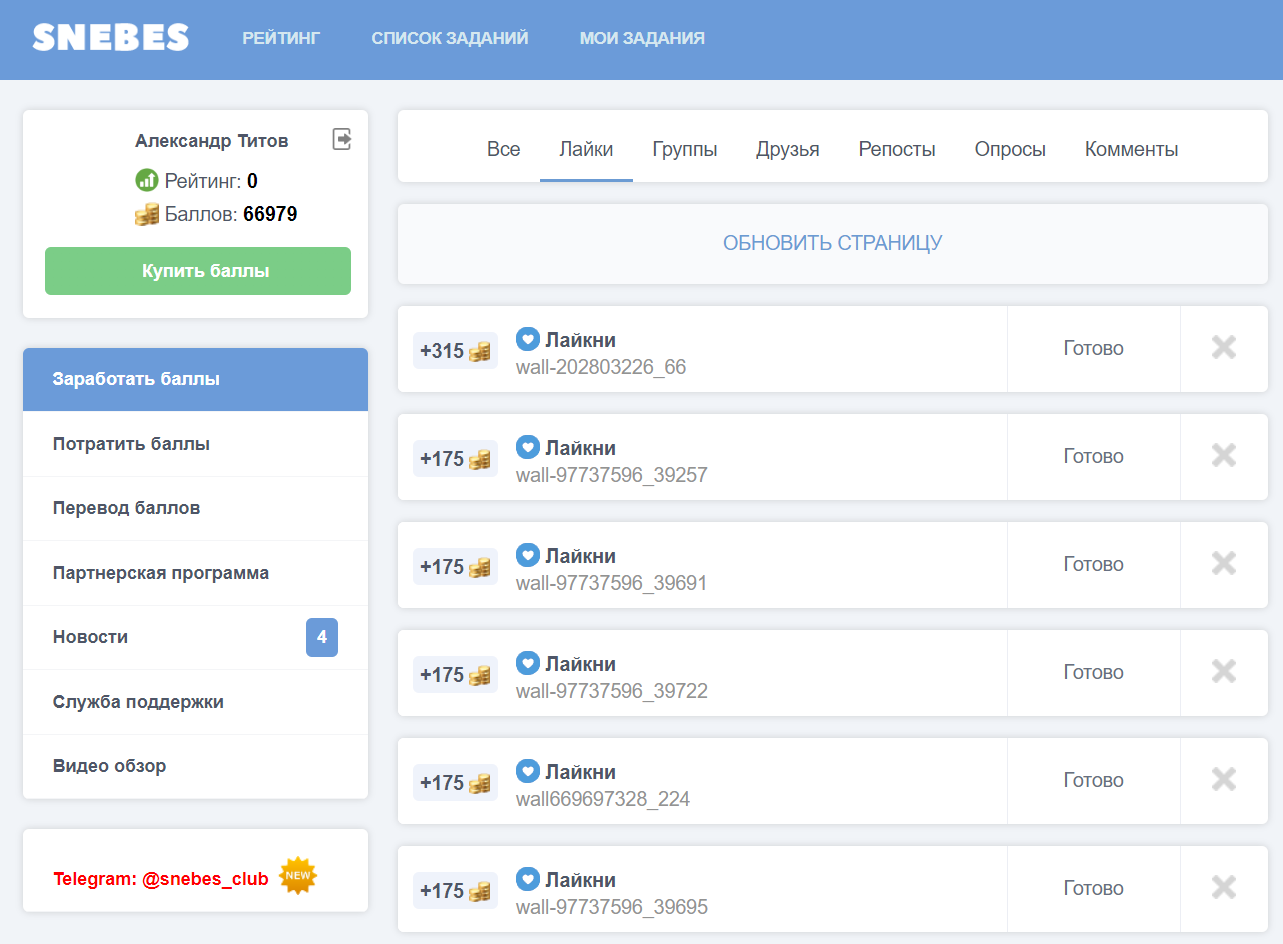Open the Telegram @snebes_club link

[x=161, y=879]
